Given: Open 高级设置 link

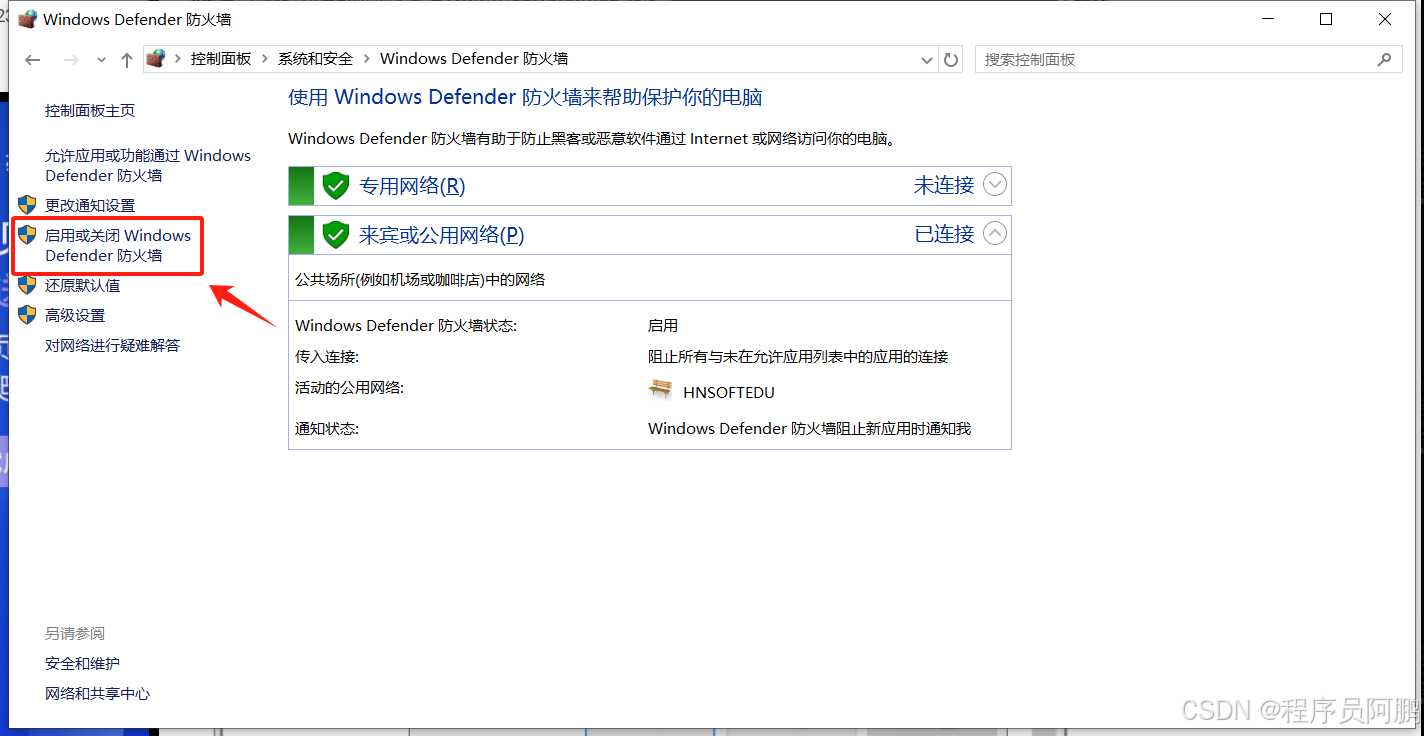Looking at the screenshot, I should click(x=75, y=316).
